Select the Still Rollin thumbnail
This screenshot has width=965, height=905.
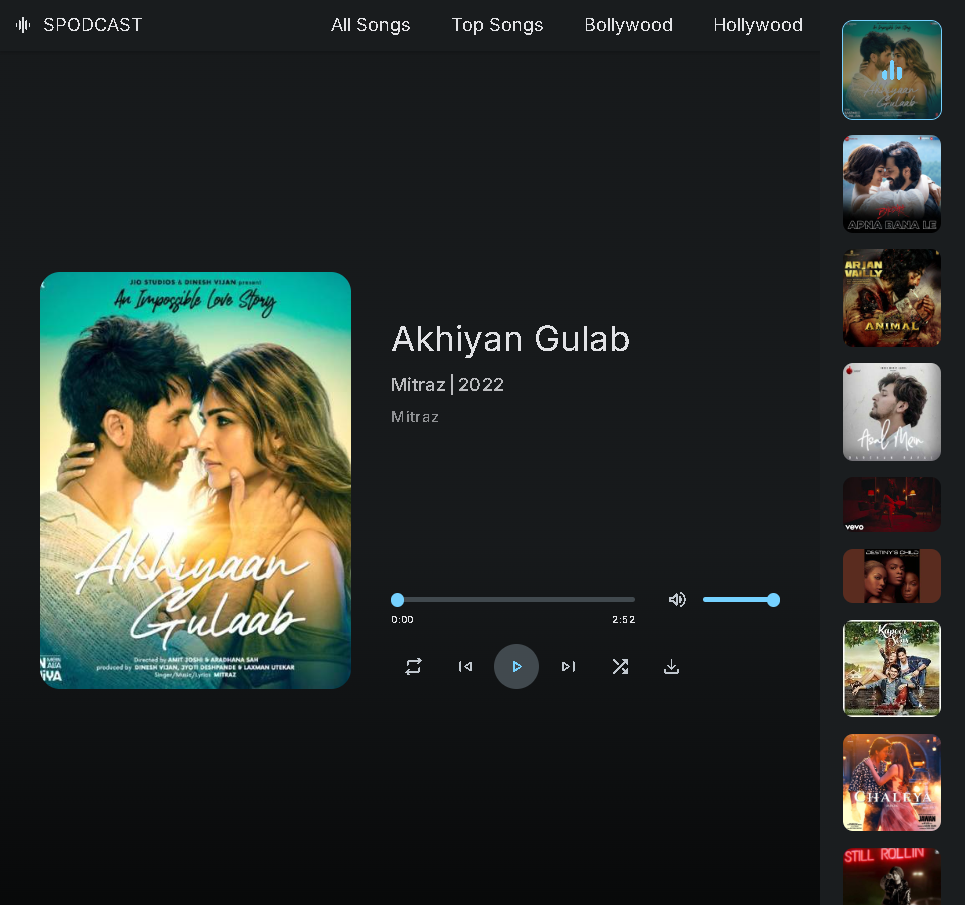click(x=892, y=876)
